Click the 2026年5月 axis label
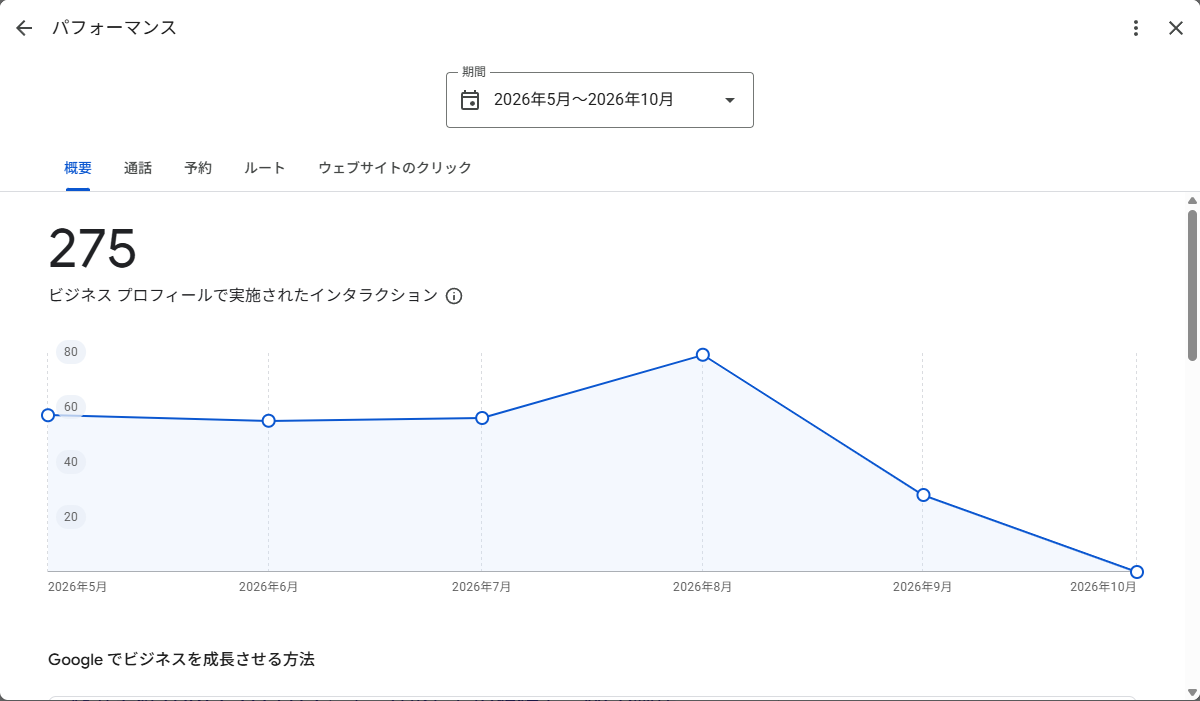The height and width of the screenshot is (701, 1200). coord(77,587)
